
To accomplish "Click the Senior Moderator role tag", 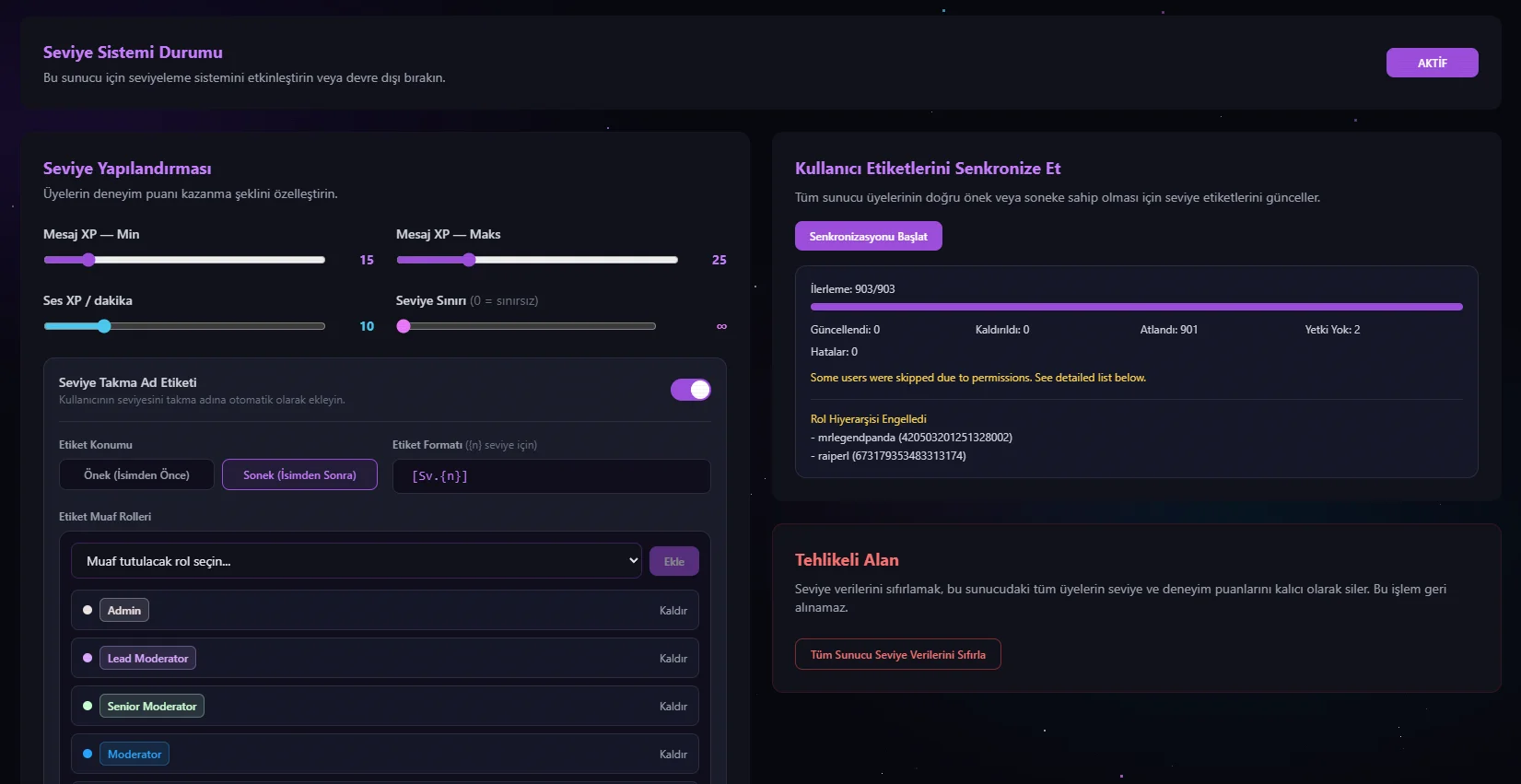I will click(152, 706).
